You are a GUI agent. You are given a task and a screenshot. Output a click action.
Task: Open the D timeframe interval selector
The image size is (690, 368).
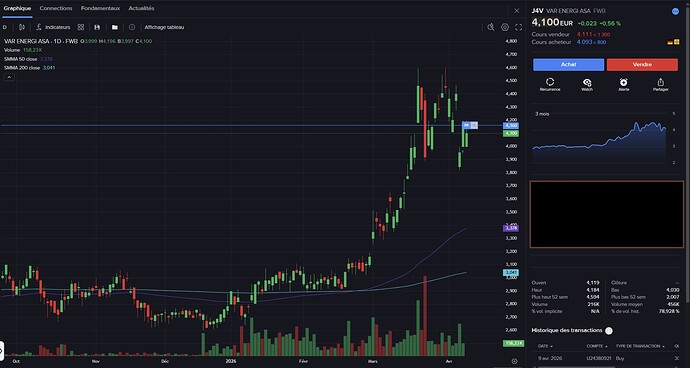coord(5,27)
